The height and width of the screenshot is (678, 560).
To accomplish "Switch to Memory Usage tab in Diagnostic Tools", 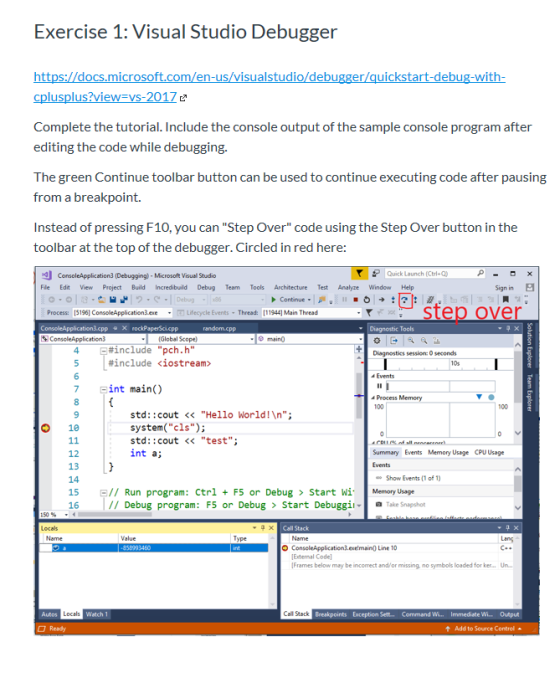I will (x=448, y=452).
